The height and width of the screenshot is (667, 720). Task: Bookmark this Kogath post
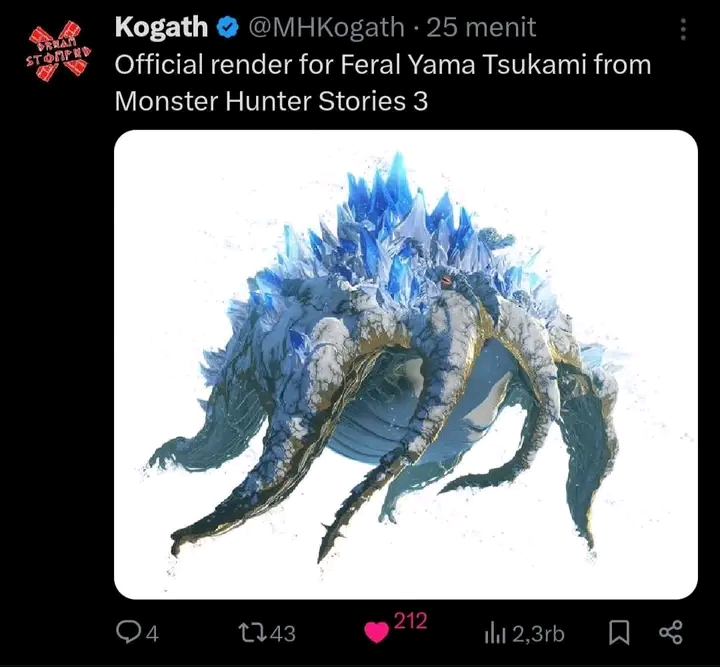620,633
